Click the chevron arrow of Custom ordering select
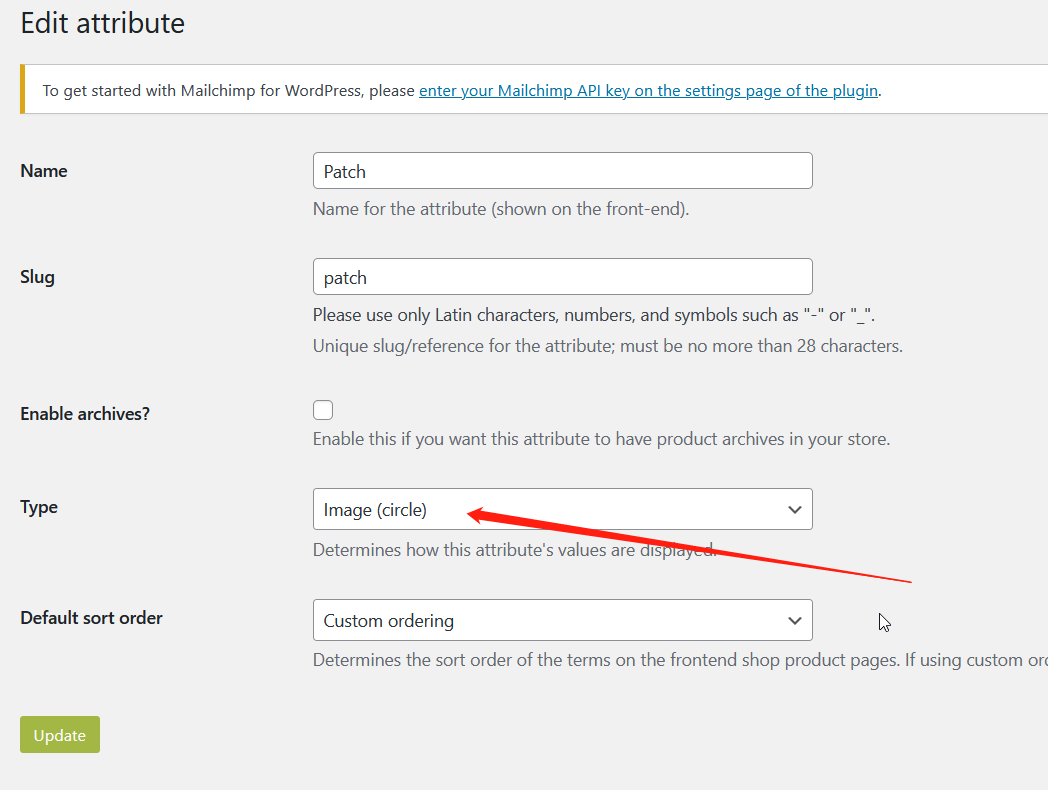Image resolution: width=1048 pixels, height=790 pixels. (x=794, y=621)
